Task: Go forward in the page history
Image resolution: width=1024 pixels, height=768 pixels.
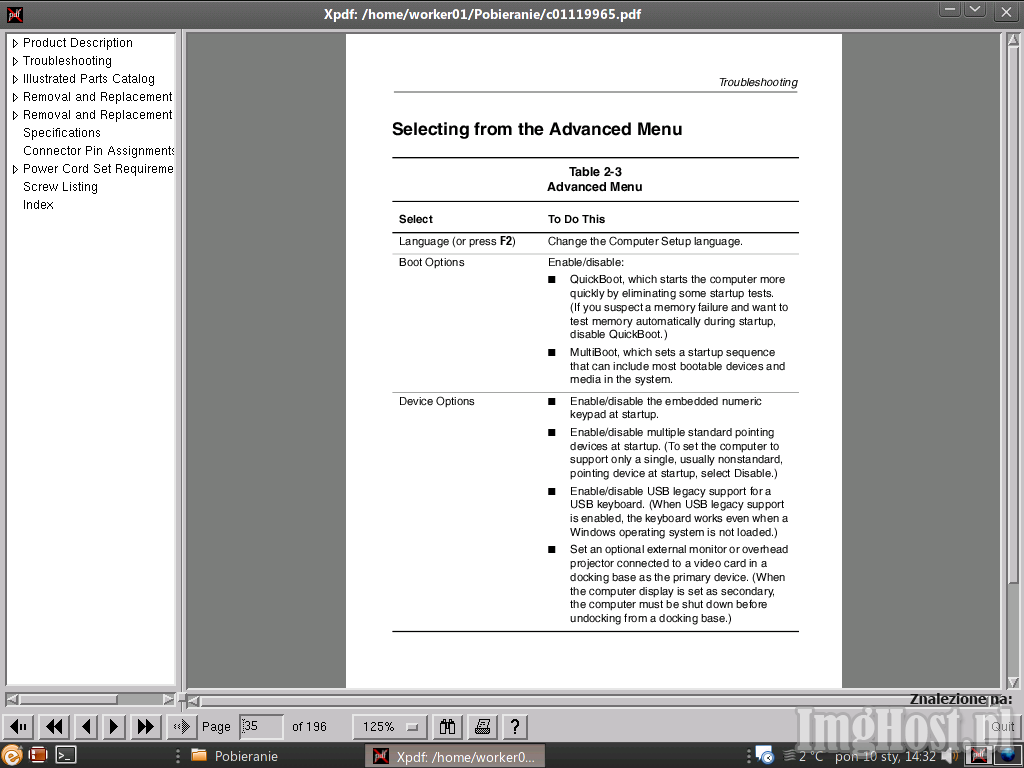Action: 182,726
